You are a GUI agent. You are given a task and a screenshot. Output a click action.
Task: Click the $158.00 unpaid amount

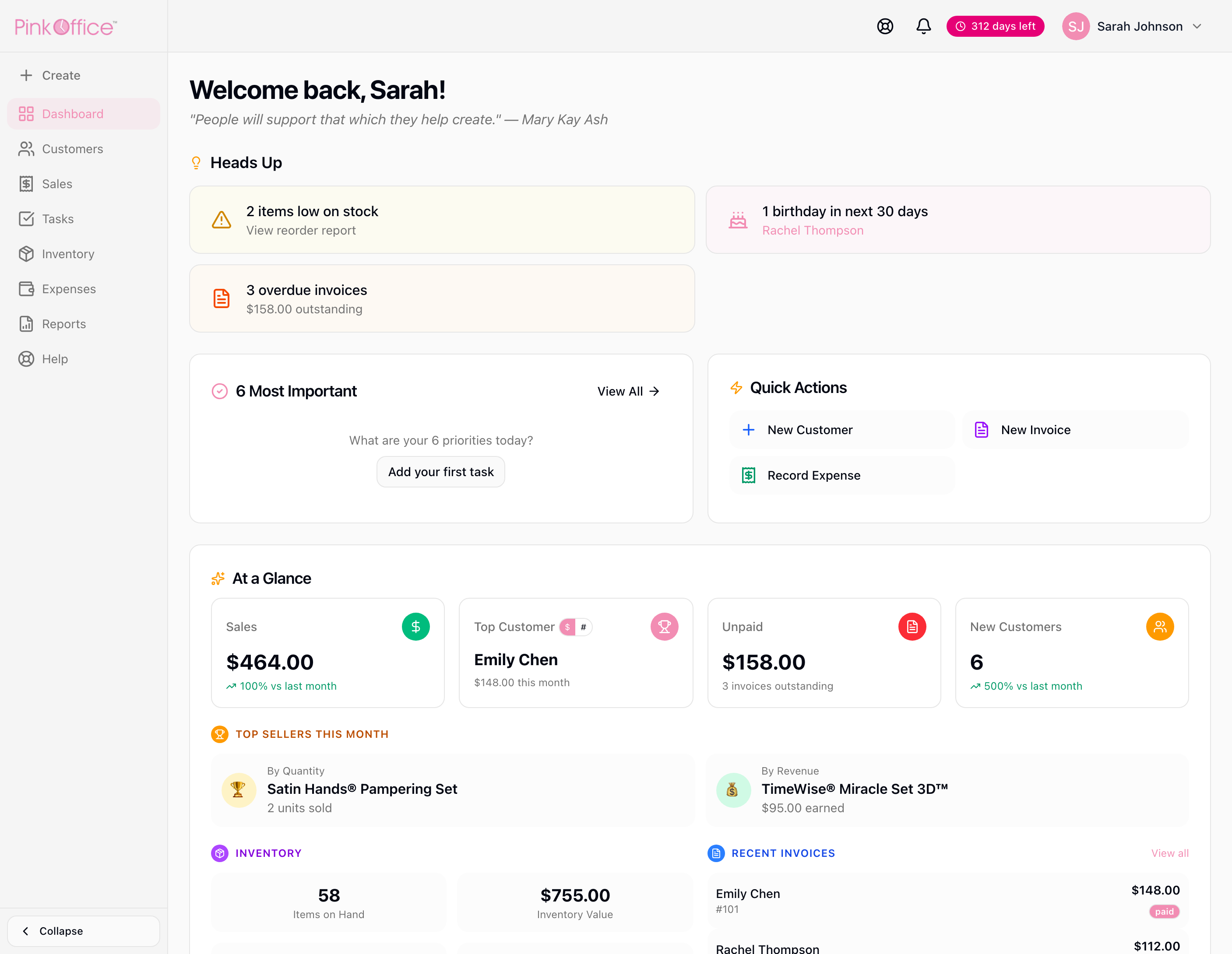point(763,662)
